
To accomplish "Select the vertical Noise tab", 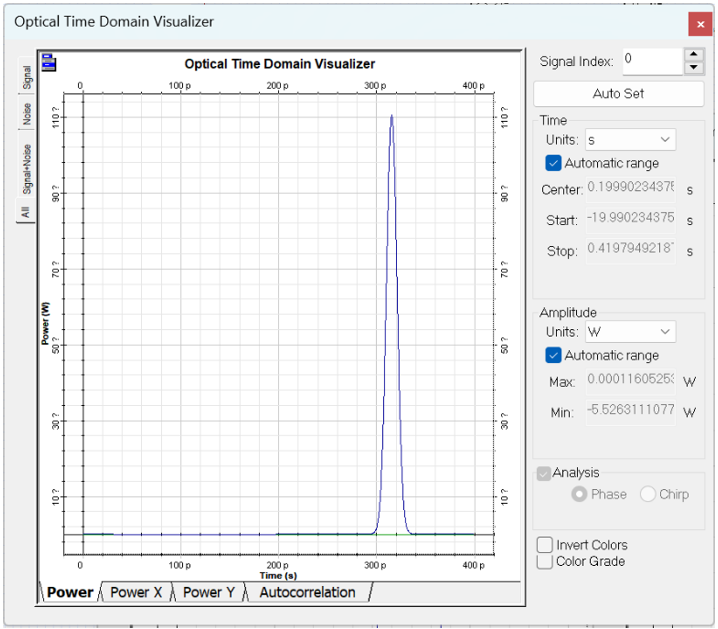I will (x=27, y=114).
